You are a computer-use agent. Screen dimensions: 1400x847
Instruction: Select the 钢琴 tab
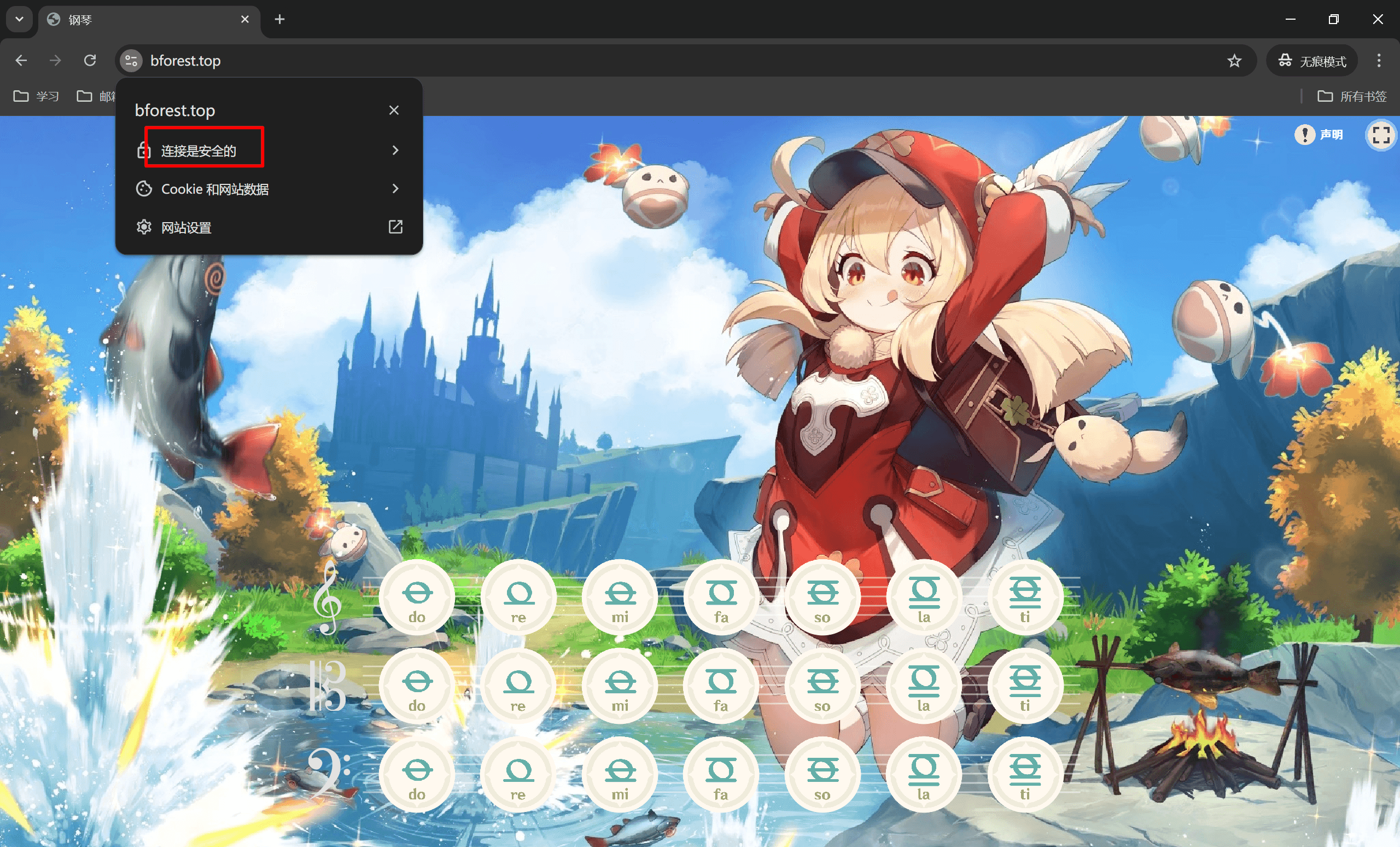tap(149, 20)
